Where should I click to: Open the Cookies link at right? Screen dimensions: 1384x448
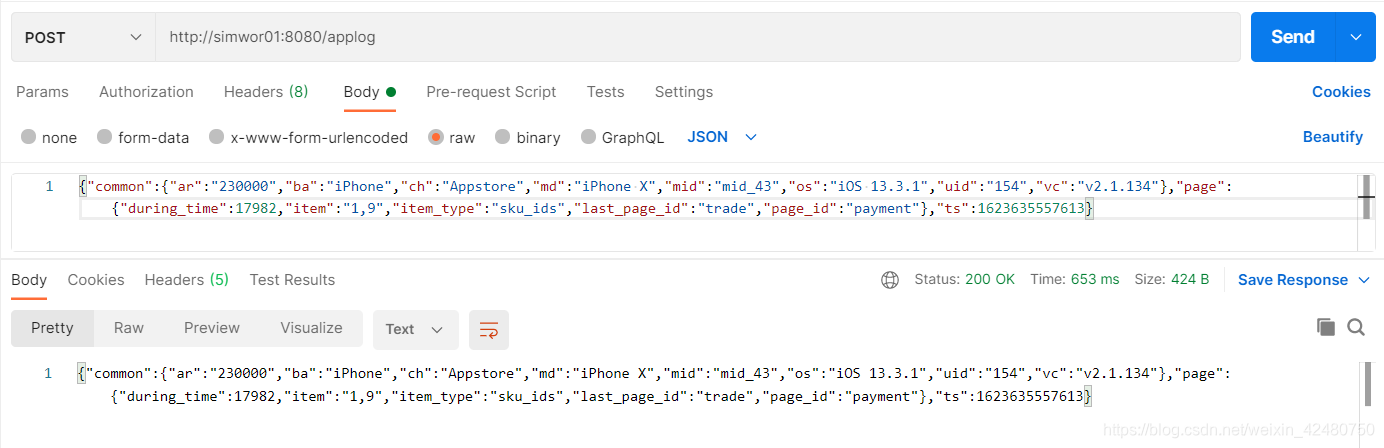[x=1341, y=92]
